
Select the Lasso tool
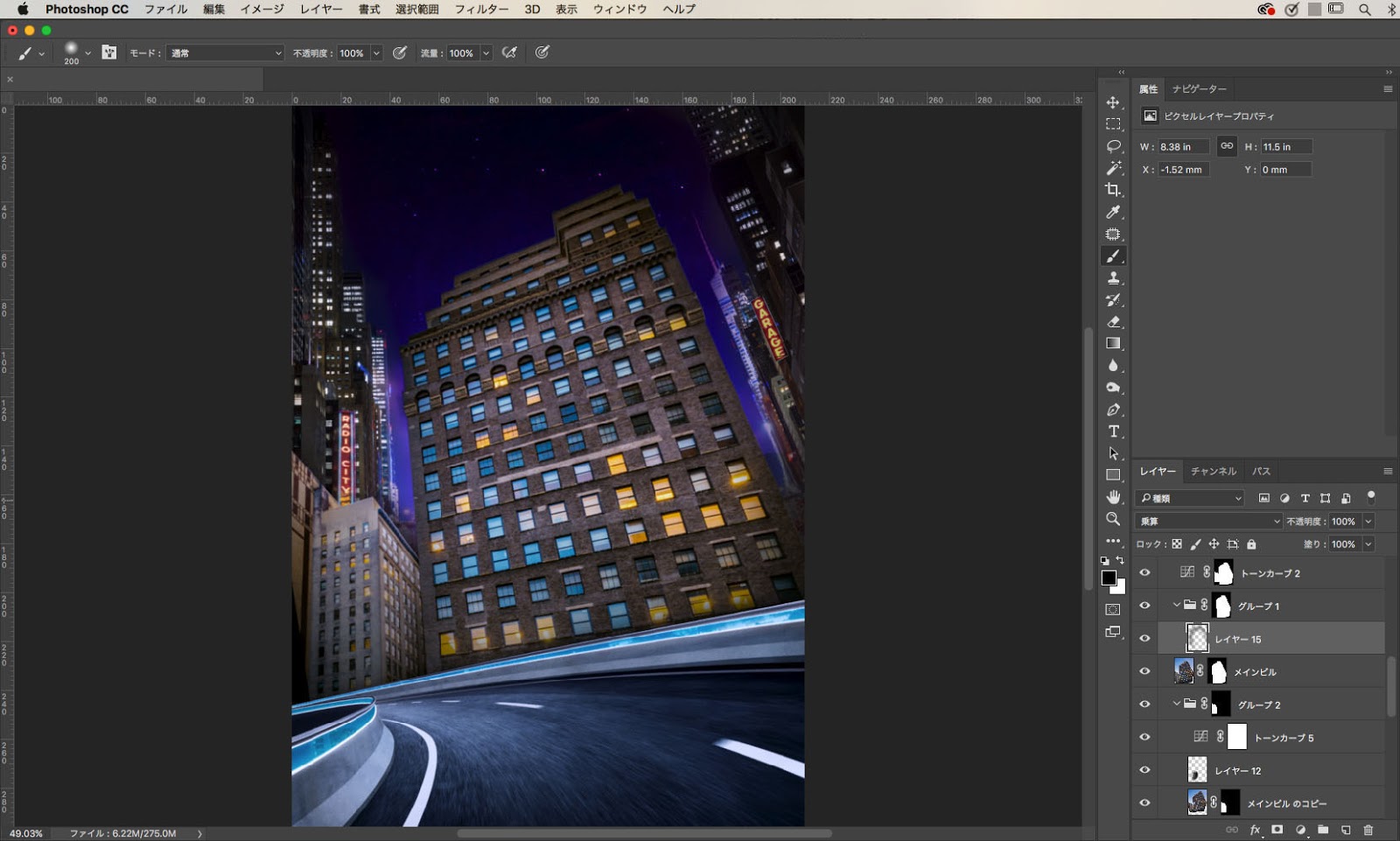[x=1113, y=146]
